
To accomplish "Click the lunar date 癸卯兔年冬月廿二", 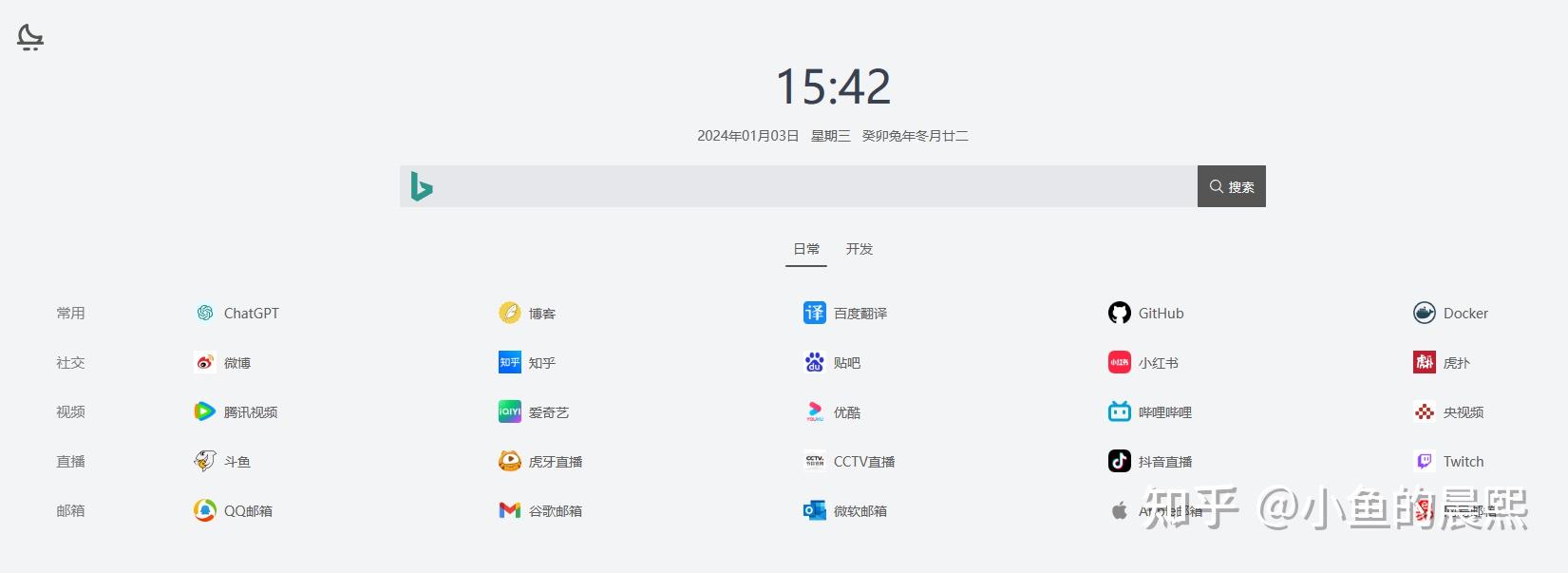I will click(x=916, y=136).
